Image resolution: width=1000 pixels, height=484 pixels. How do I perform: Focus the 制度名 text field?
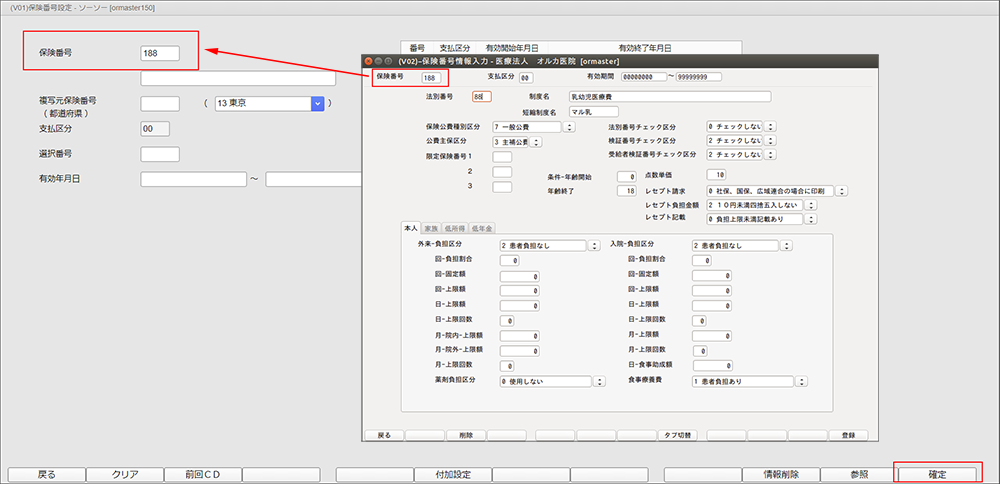pos(669,97)
